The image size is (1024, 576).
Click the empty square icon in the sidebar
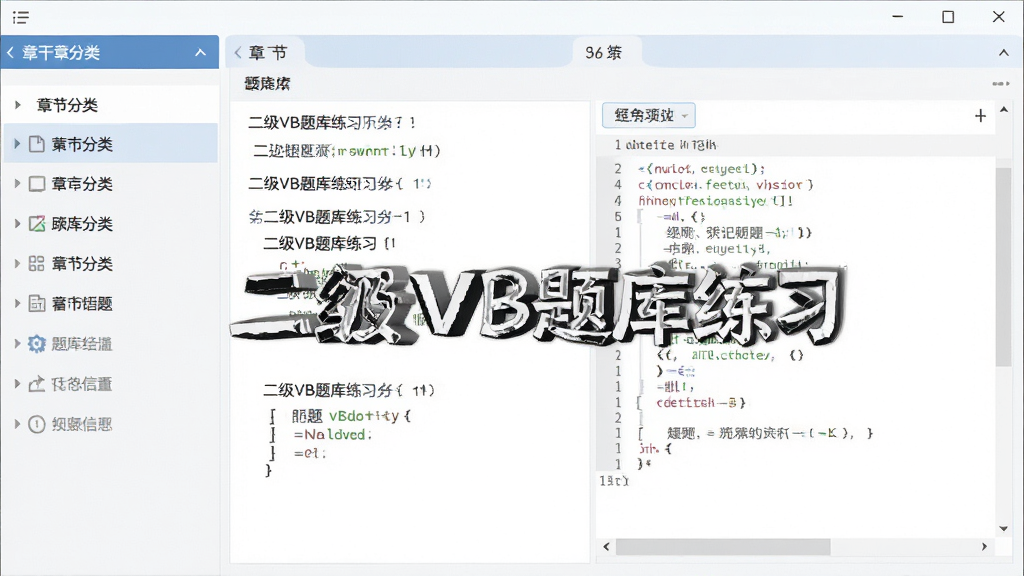(37, 184)
